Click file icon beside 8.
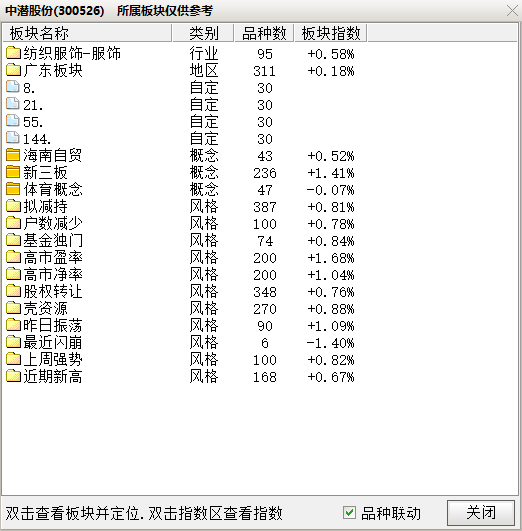Image resolution: width=522 pixels, height=531 pixels. (13, 86)
